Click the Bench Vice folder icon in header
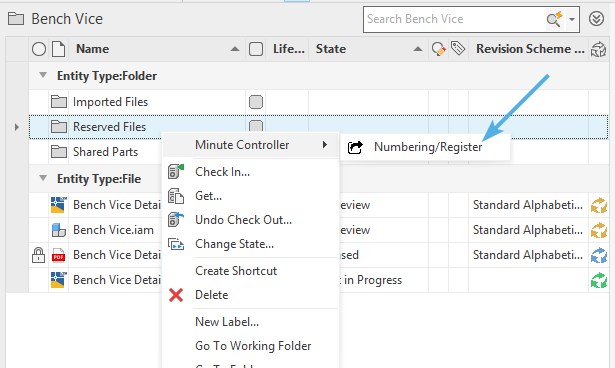Screen dimensions: 615x368 [x=16, y=18]
